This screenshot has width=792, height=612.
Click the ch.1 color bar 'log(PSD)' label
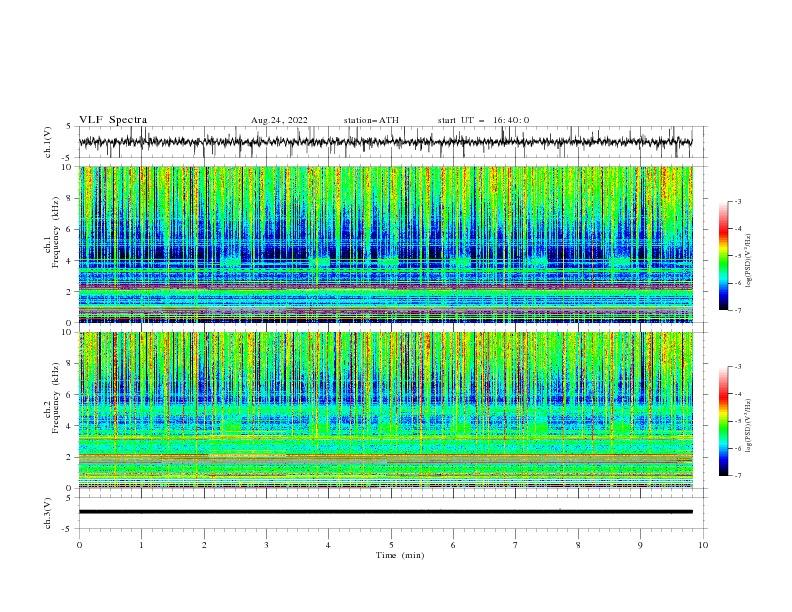748,261
